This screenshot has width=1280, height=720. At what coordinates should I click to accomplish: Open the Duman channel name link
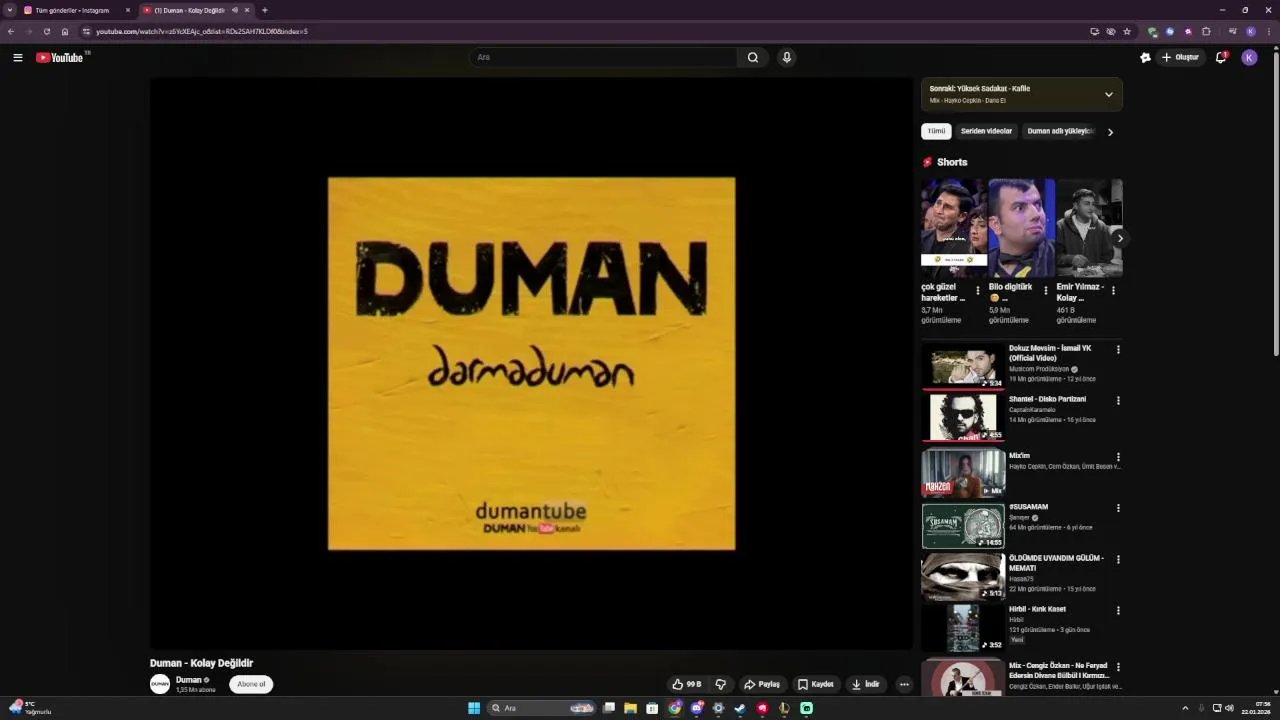click(189, 680)
